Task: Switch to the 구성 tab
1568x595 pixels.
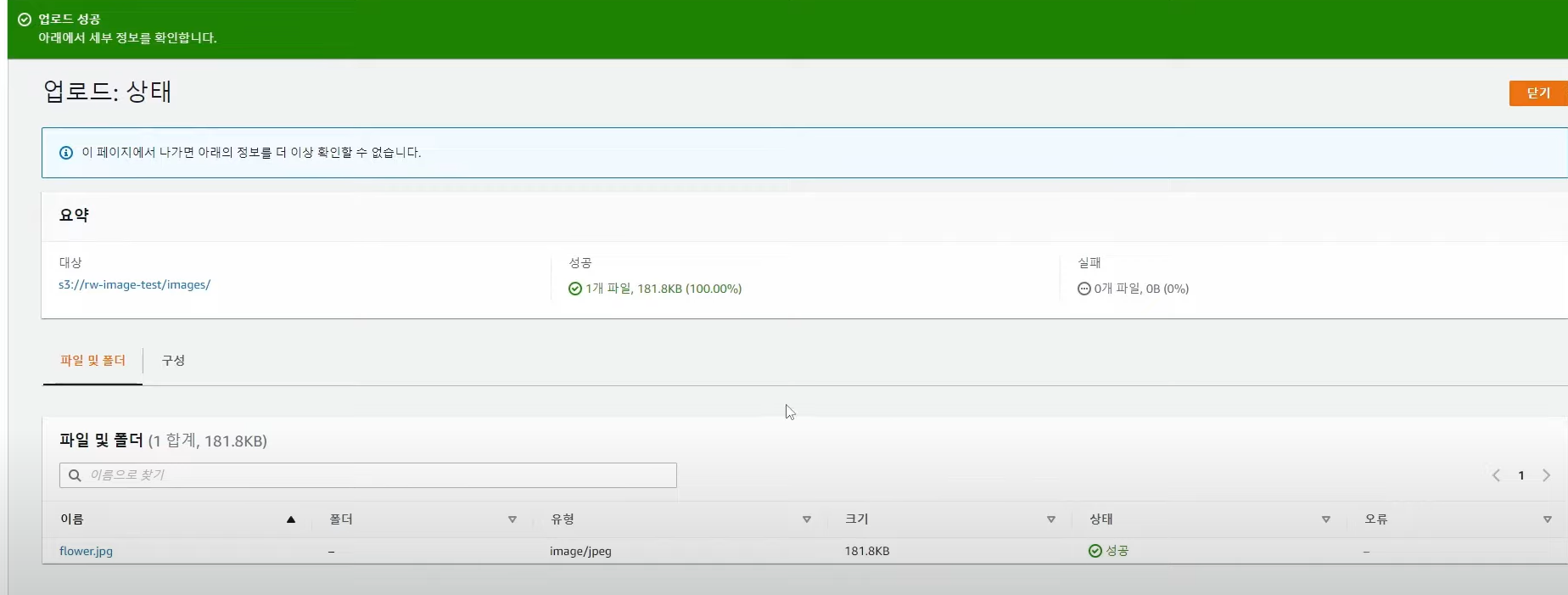Action: pyautogui.click(x=173, y=361)
